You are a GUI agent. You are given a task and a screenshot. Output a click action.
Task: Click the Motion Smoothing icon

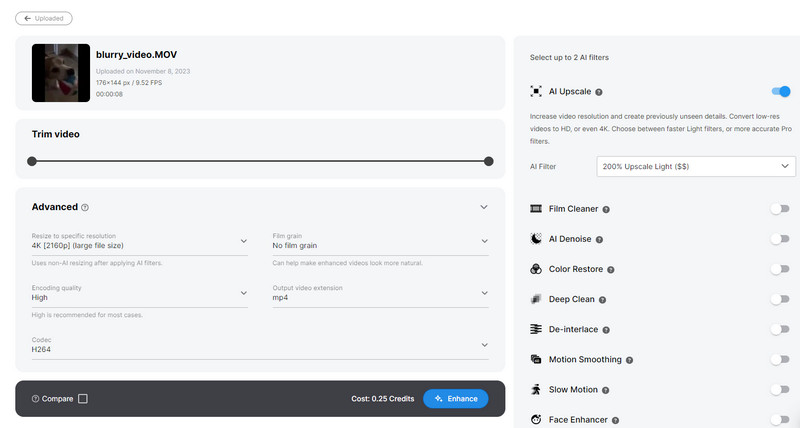coord(537,359)
